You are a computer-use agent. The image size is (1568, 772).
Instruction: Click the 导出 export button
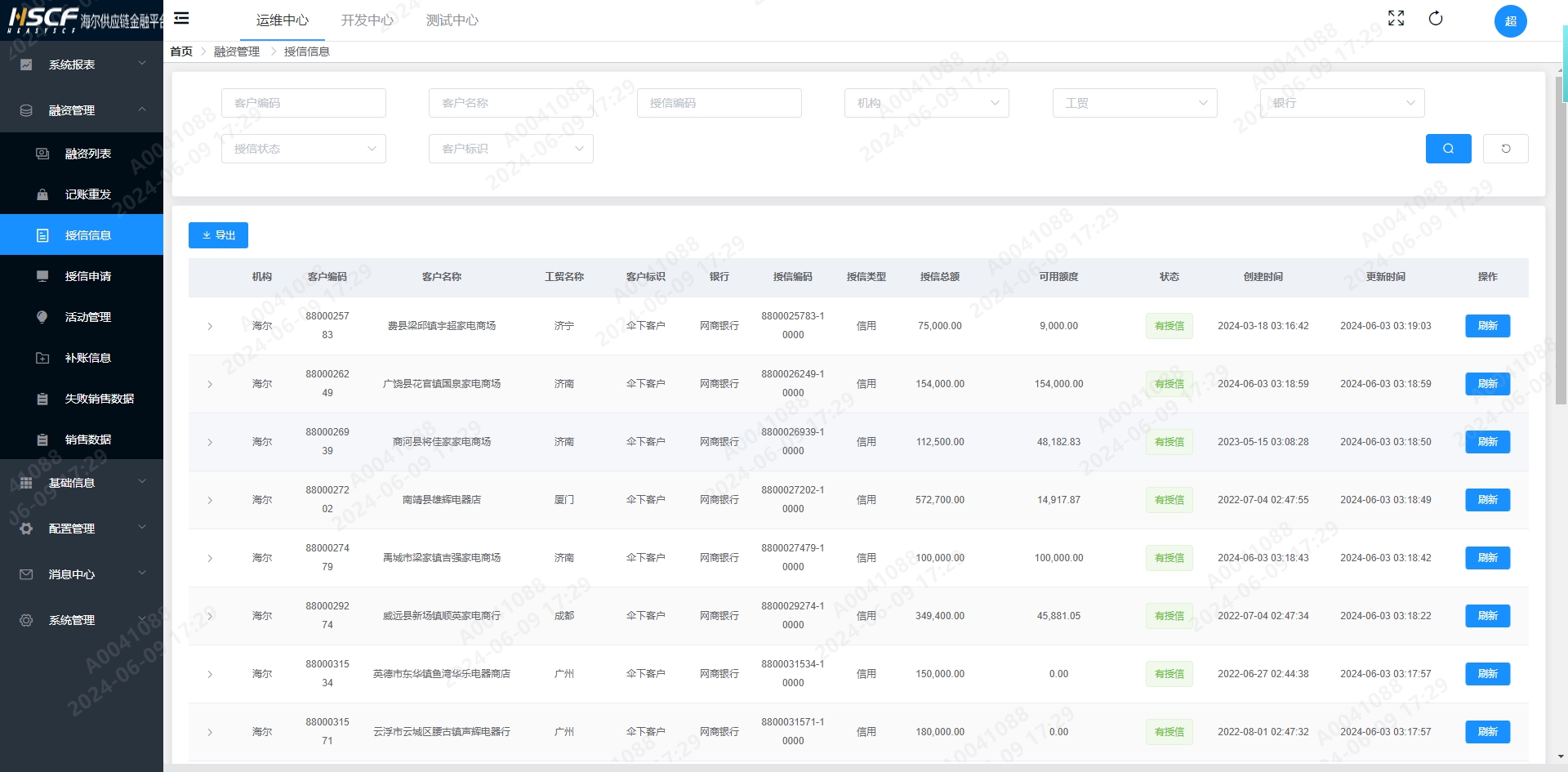coord(218,235)
